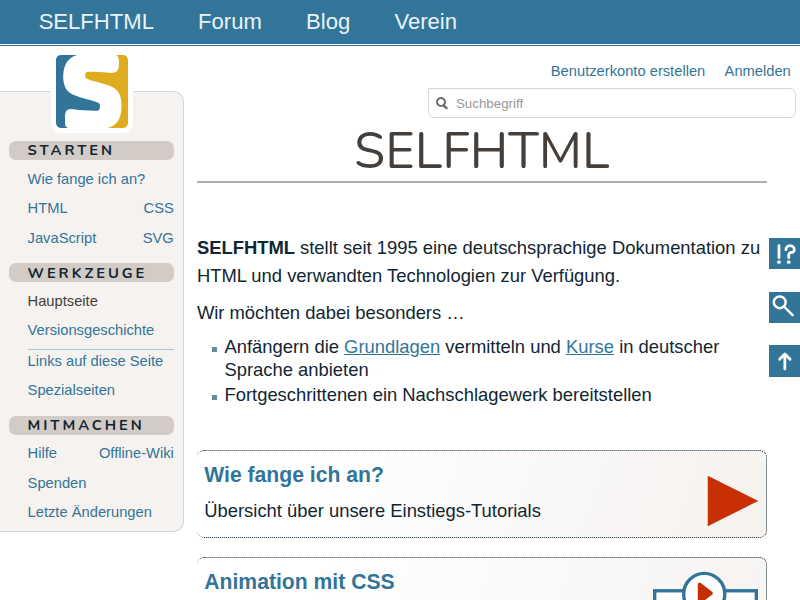Follow the Grundlagen link in the text
Screen dimensions: 800x600
[x=392, y=347]
